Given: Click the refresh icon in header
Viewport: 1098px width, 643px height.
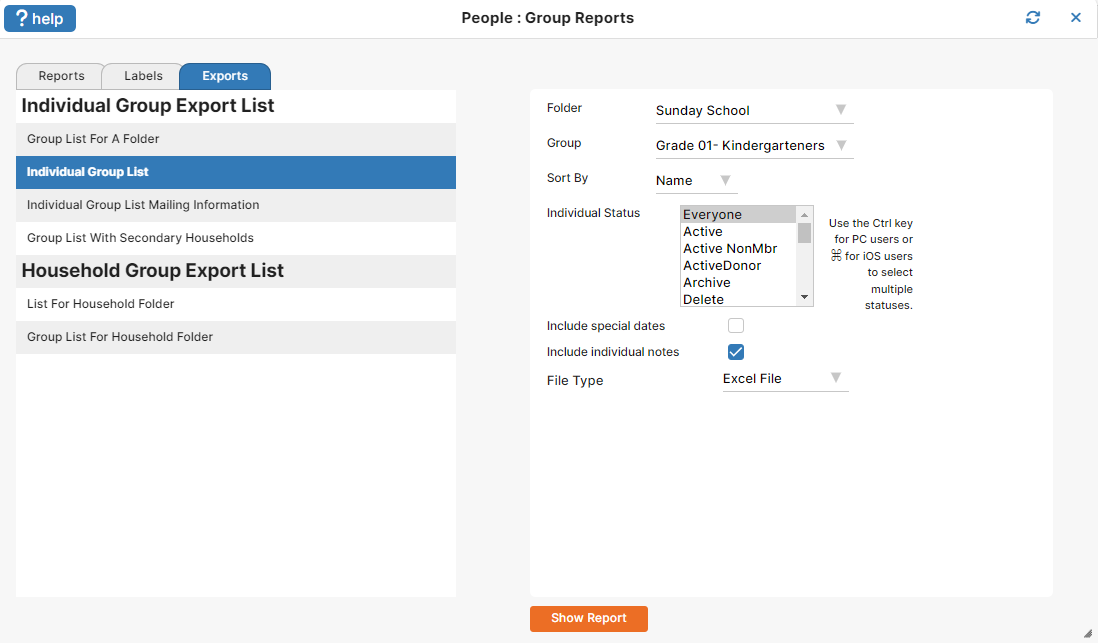Looking at the screenshot, I should click(x=1032, y=18).
